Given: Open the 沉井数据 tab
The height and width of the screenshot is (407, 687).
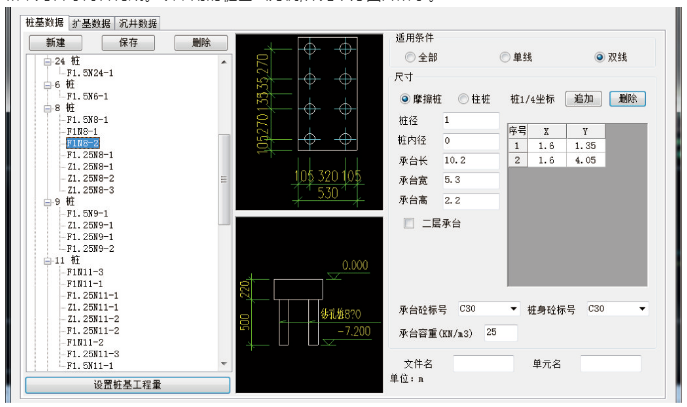Looking at the screenshot, I should [138, 23].
